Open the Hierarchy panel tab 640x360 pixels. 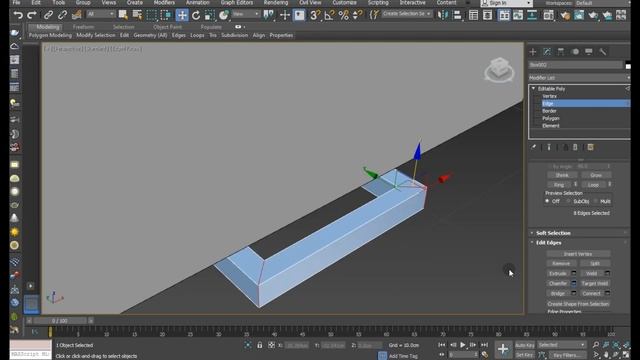[x=561, y=51]
